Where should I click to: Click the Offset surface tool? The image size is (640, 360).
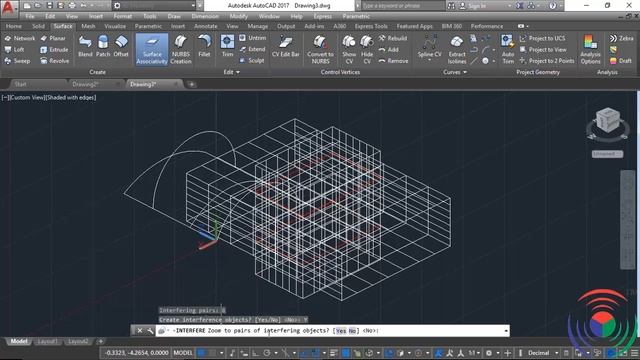[121, 46]
